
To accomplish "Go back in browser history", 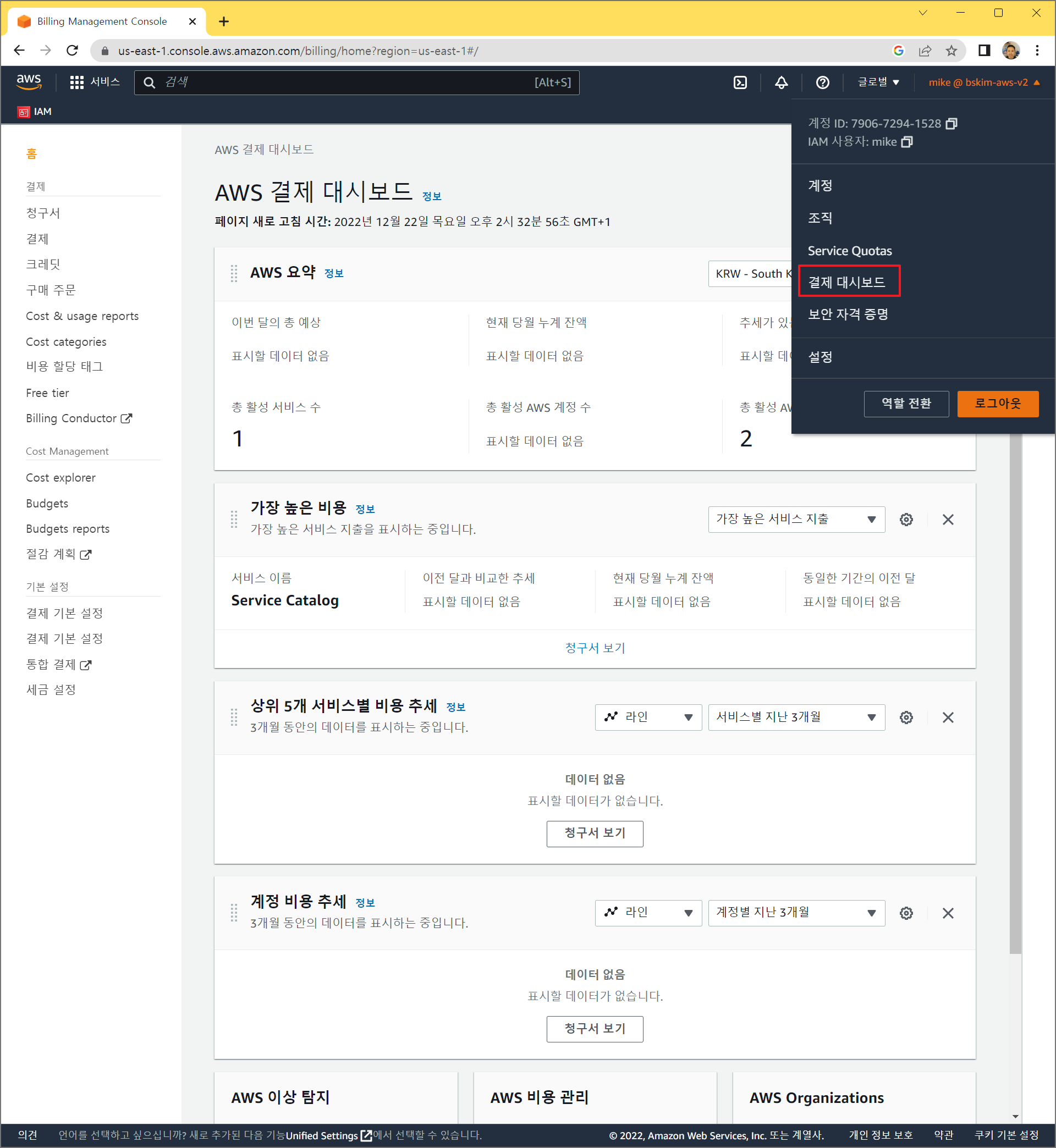I will point(19,50).
